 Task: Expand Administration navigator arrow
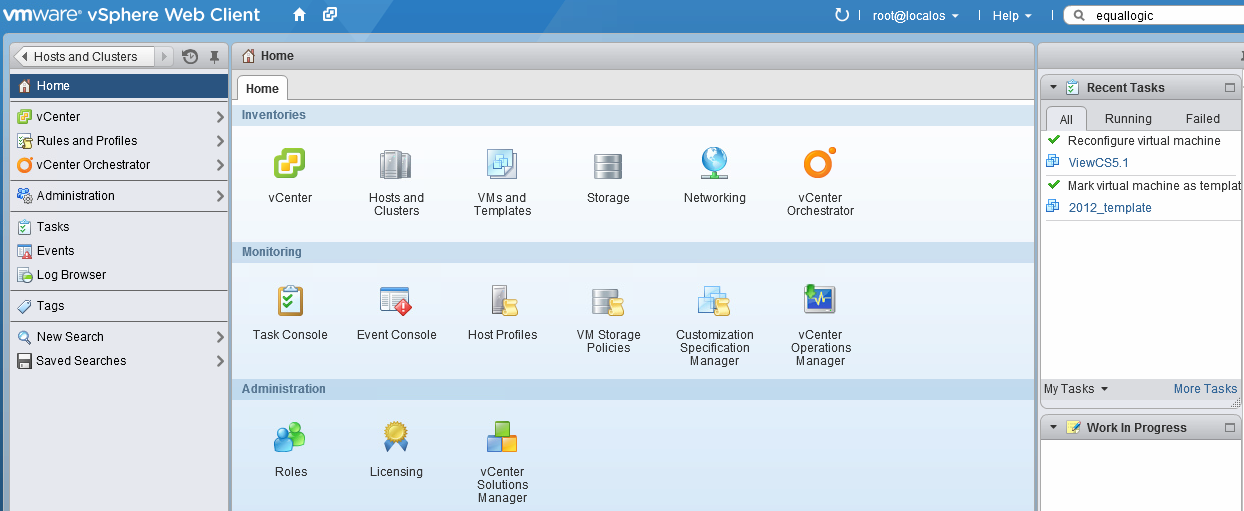click(220, 196)
